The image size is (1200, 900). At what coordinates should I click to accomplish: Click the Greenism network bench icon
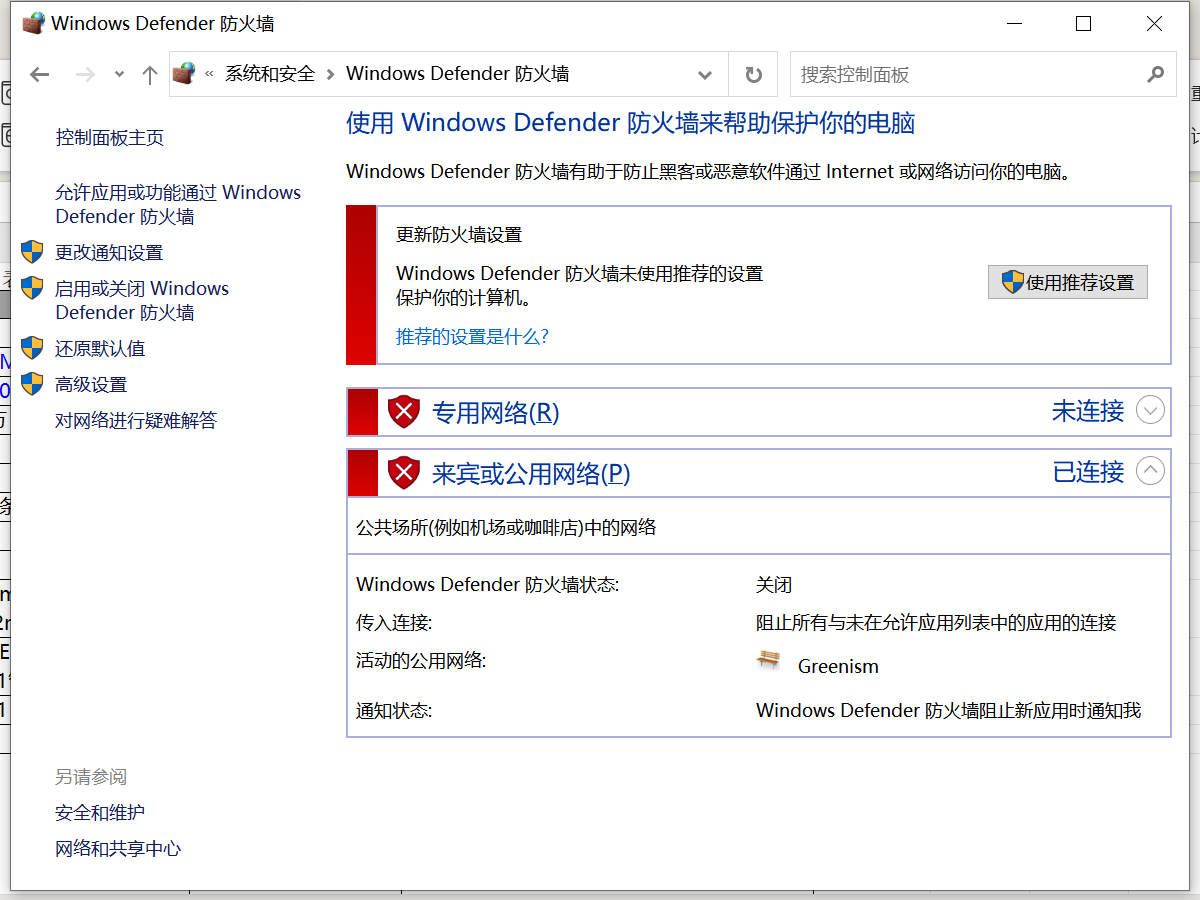click(x=768, y=660)
